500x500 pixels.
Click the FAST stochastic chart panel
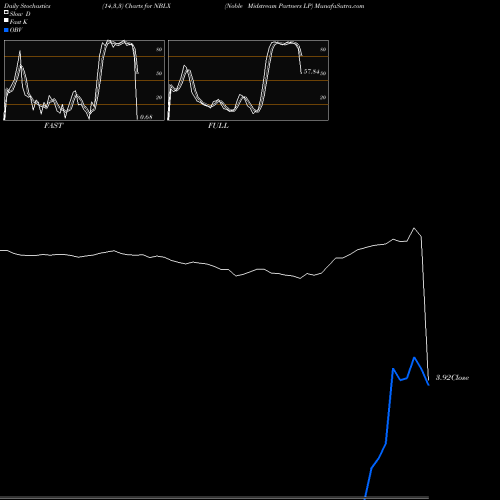pyautogui.click(x=84, y=80)
